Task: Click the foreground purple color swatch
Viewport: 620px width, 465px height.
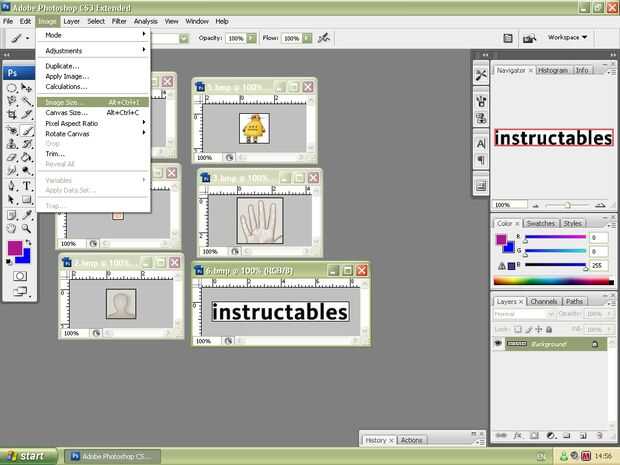Action: pos(15,248)
